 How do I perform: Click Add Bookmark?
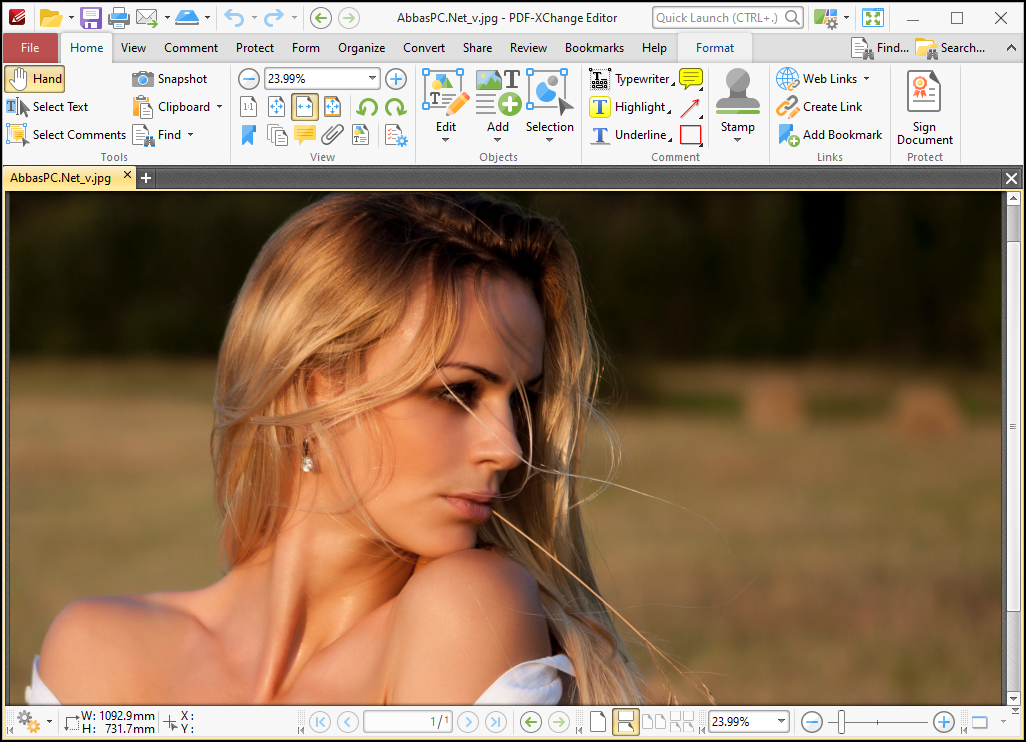pos(829,135)
